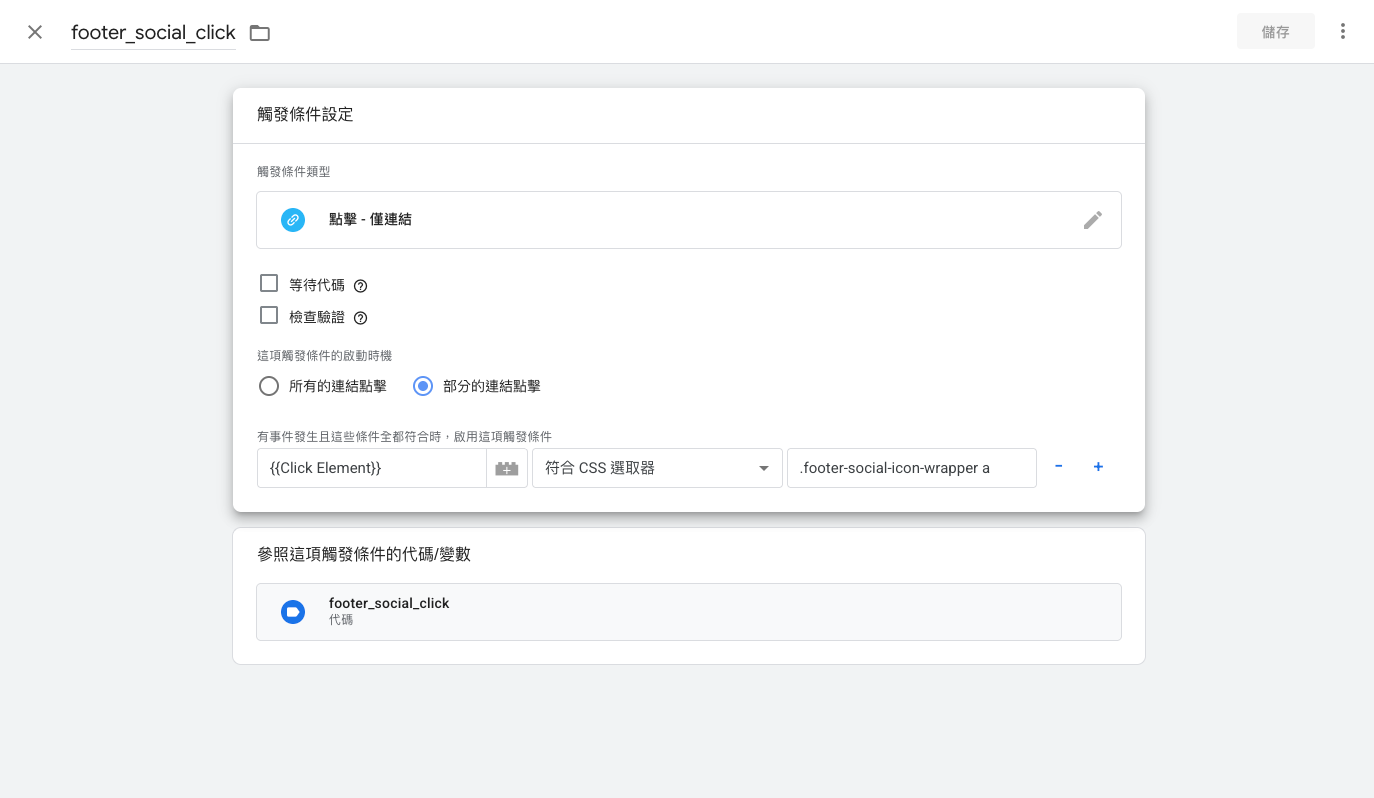This screenshot has width=1374, height=798.
Task: Open the variable picker brick icon
Action: (x=507, y=468)
